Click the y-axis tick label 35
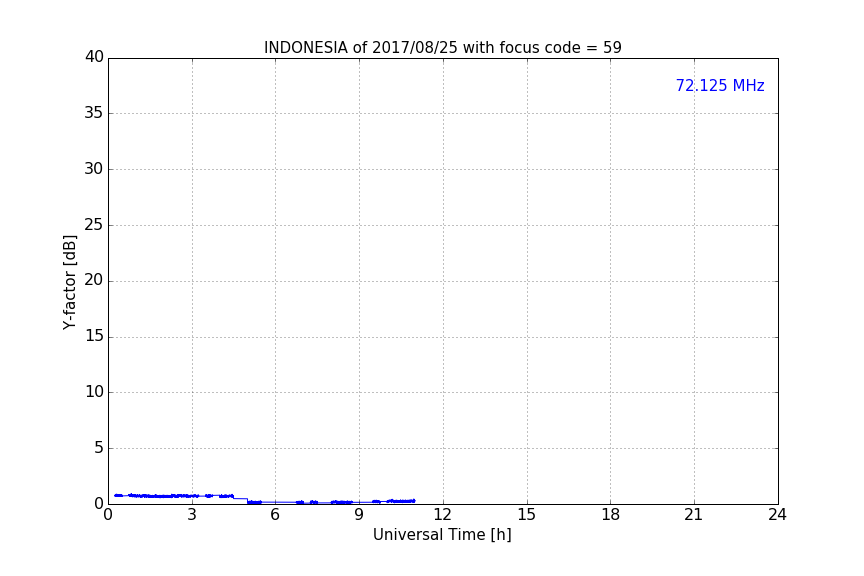 94,113
